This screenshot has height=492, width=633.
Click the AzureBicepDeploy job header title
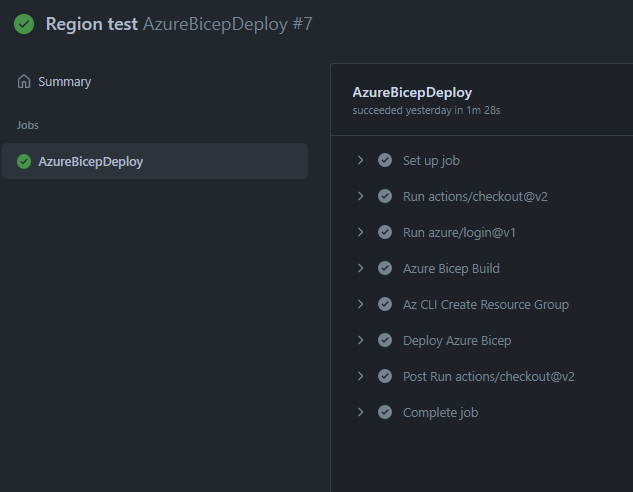412,92
